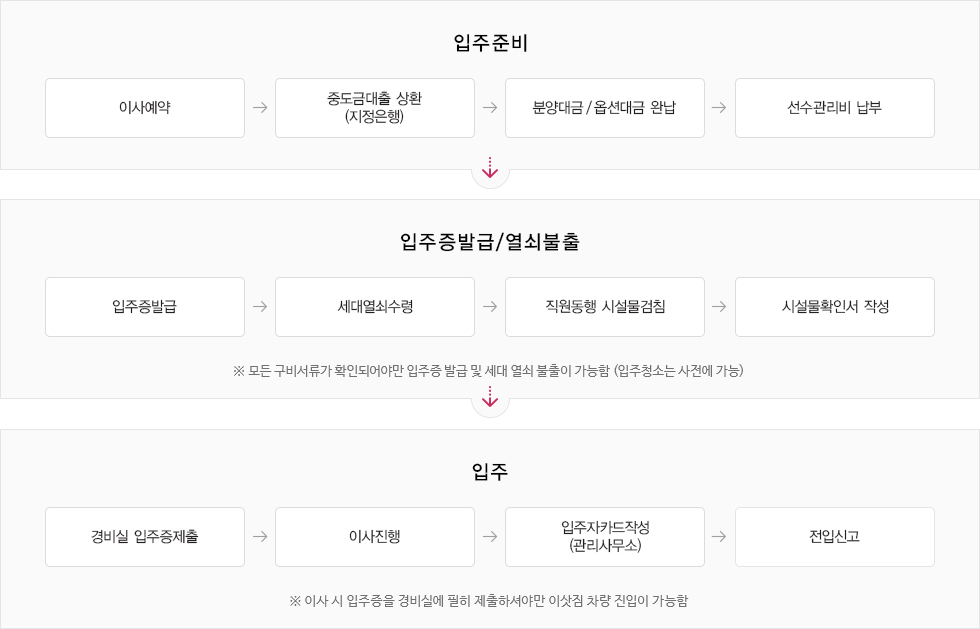
Task: Click the pink down arrow below 입주준비
Action: click(490, 168)
